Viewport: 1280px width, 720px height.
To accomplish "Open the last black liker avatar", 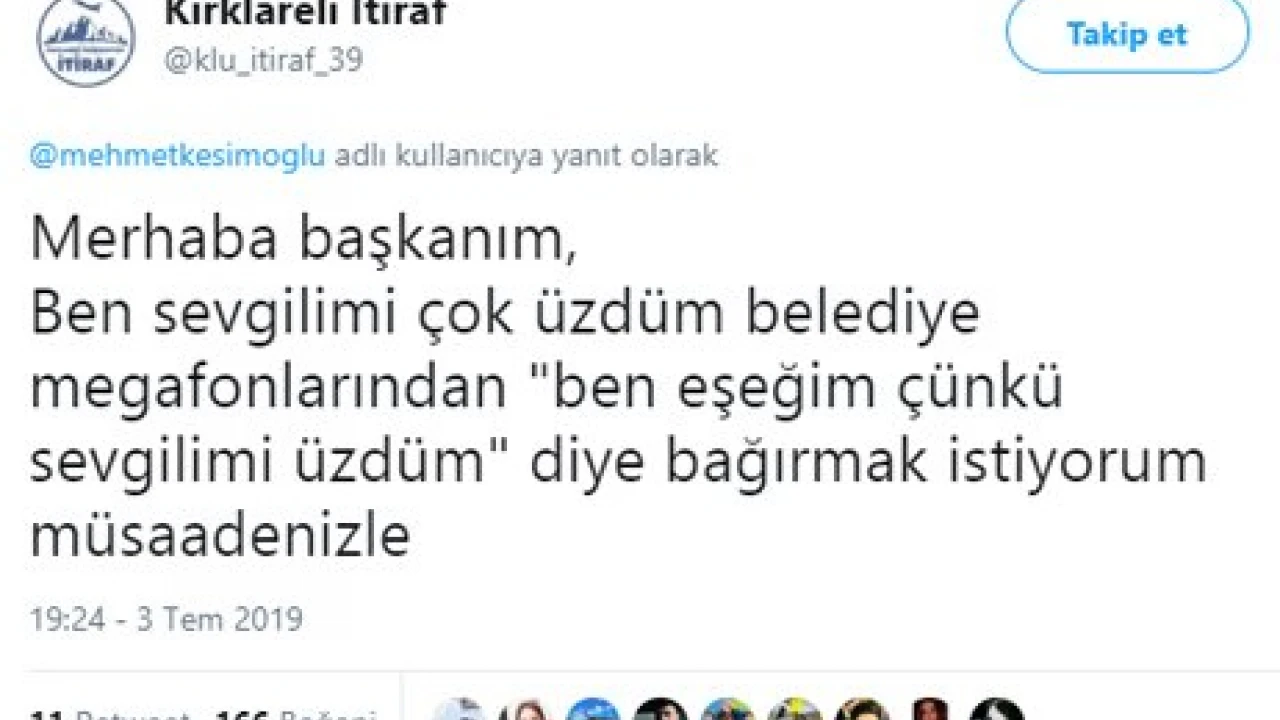I will 997,710.
